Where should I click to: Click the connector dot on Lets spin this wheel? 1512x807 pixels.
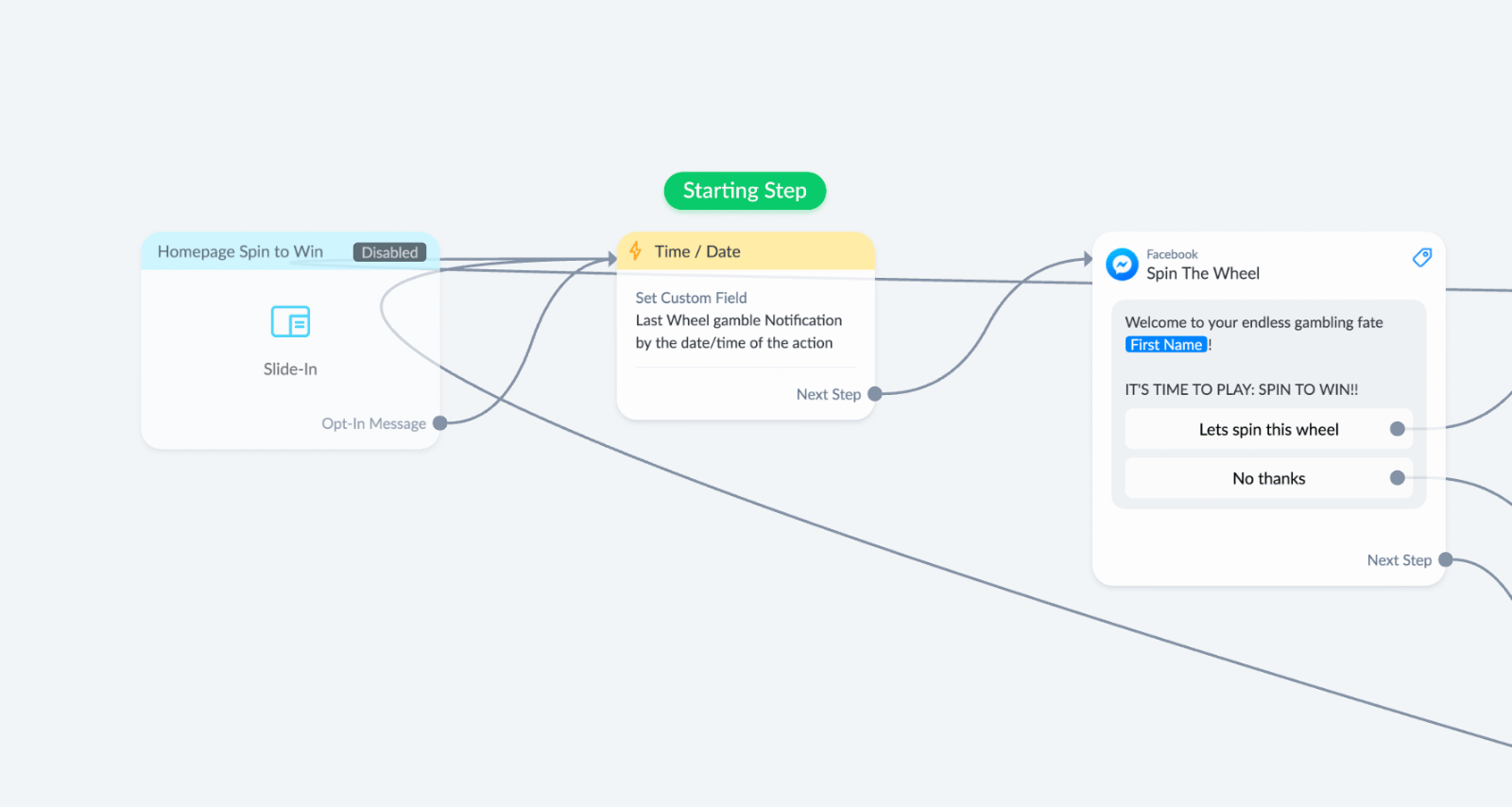point(1398,429)
